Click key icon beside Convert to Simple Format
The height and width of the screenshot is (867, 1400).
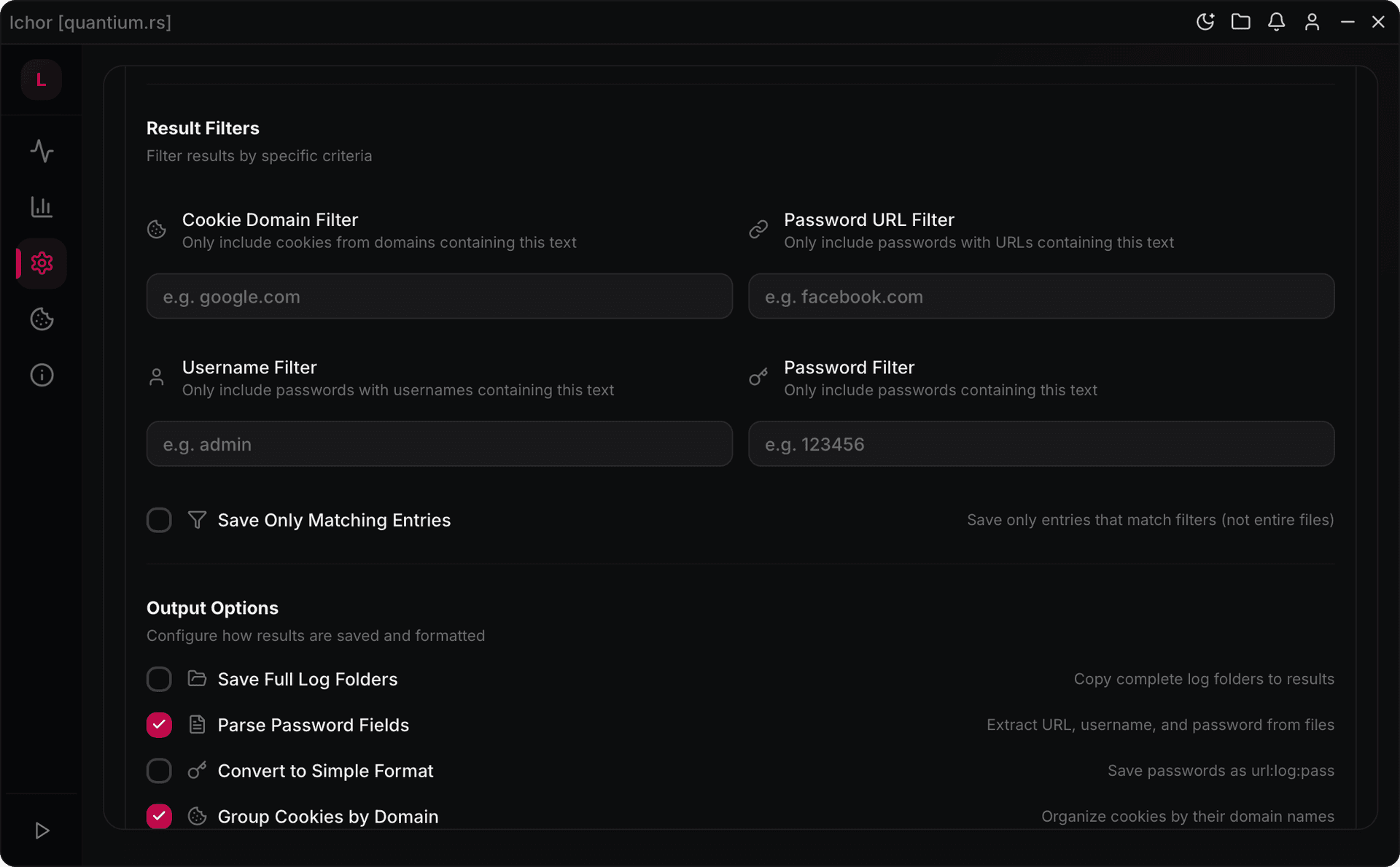[x=197, y=771]
